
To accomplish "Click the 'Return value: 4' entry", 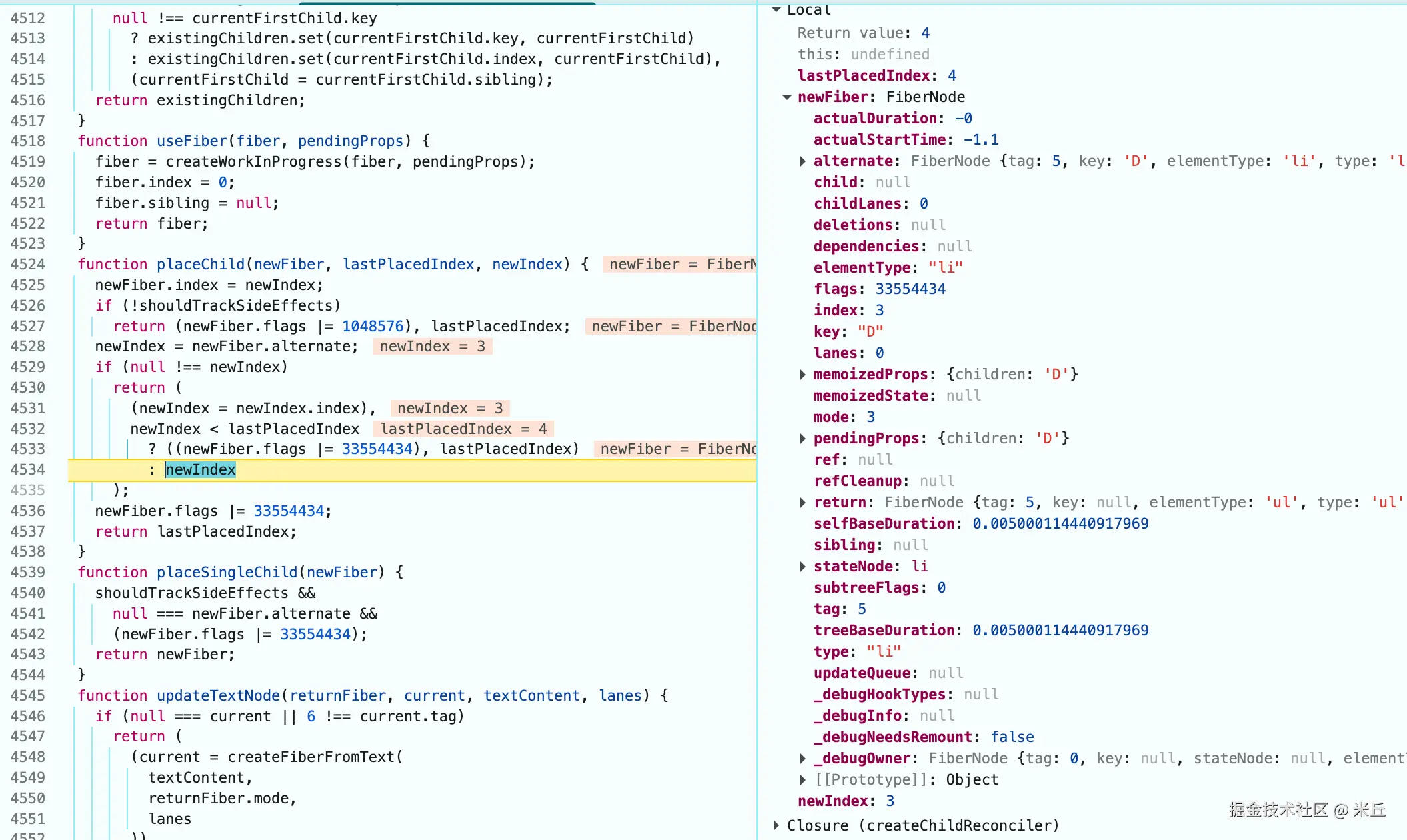I will pyautogui.click(x=864, y=33).
